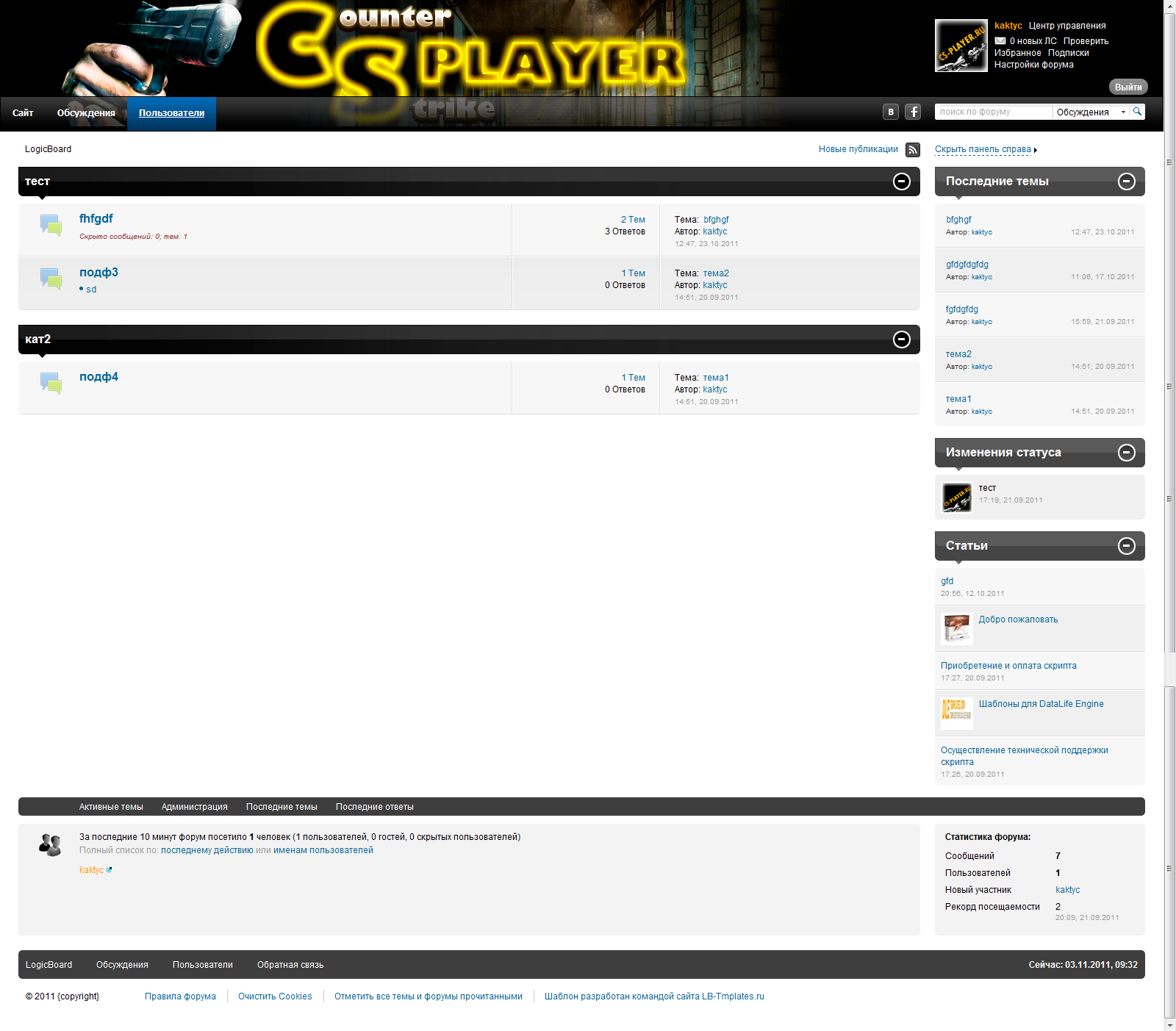Viewport: 1176px width, 1031px height.
Task: Click avatar in Изменения статуса block
Action: point(957,497)
